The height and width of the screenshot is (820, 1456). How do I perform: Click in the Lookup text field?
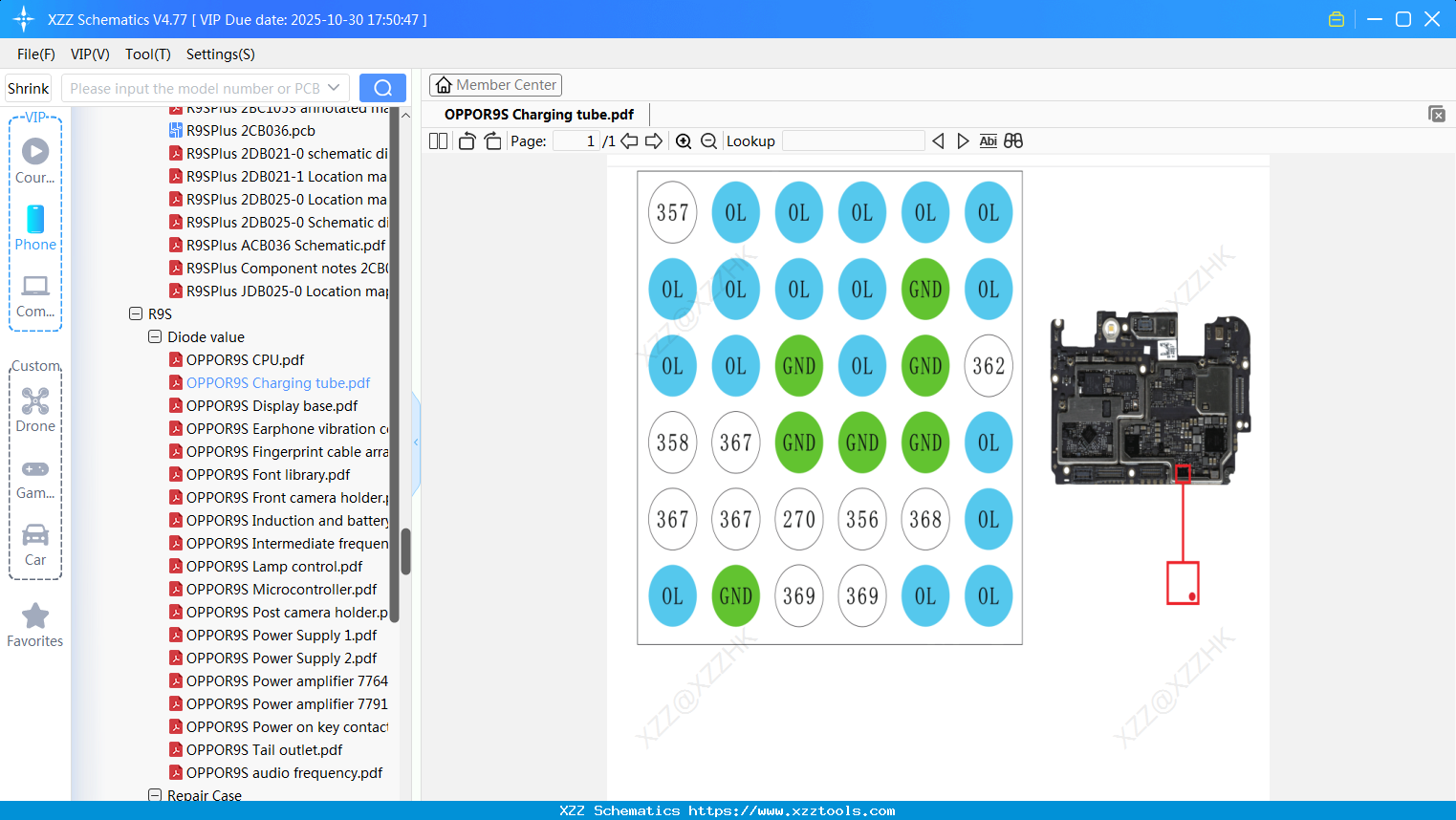coord(853,141)
